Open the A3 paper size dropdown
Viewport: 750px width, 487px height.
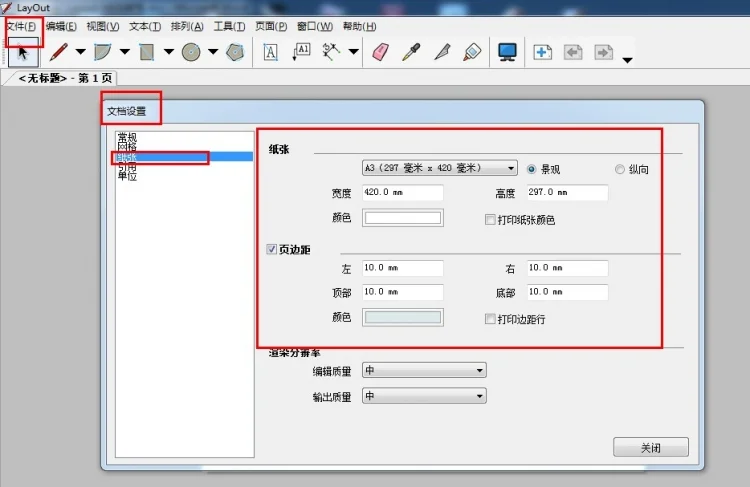(440, 168)
